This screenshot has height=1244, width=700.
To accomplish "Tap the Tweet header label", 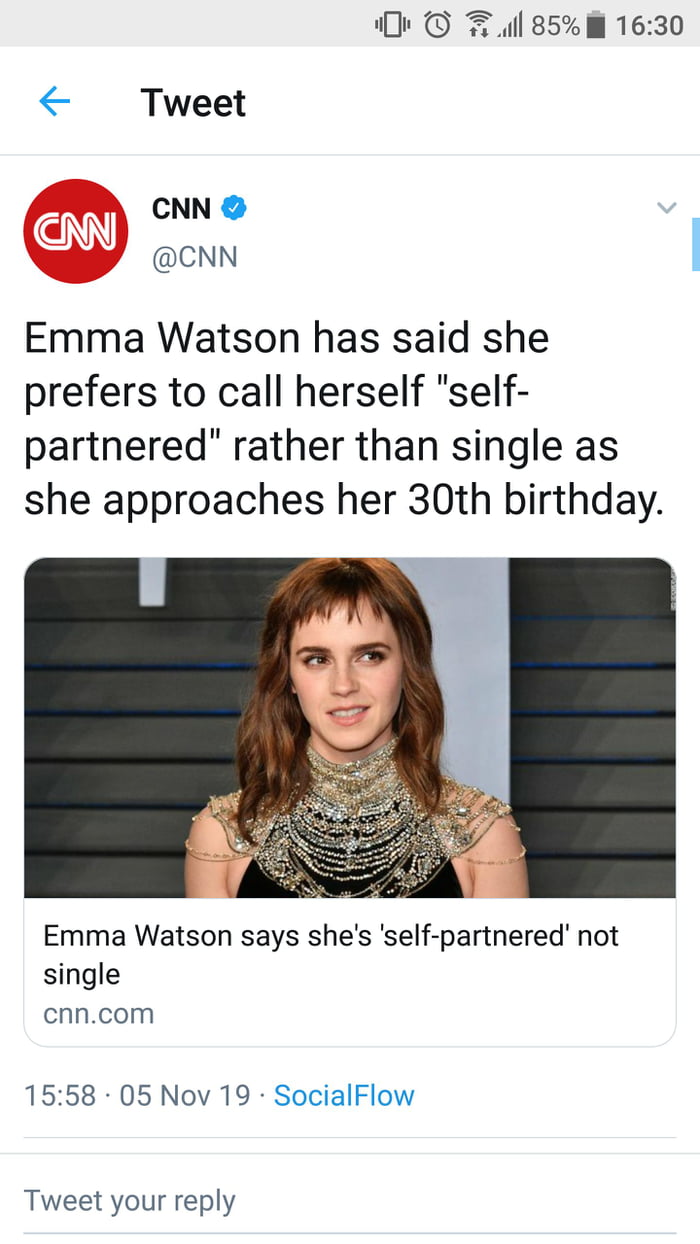I will point(192,102).
